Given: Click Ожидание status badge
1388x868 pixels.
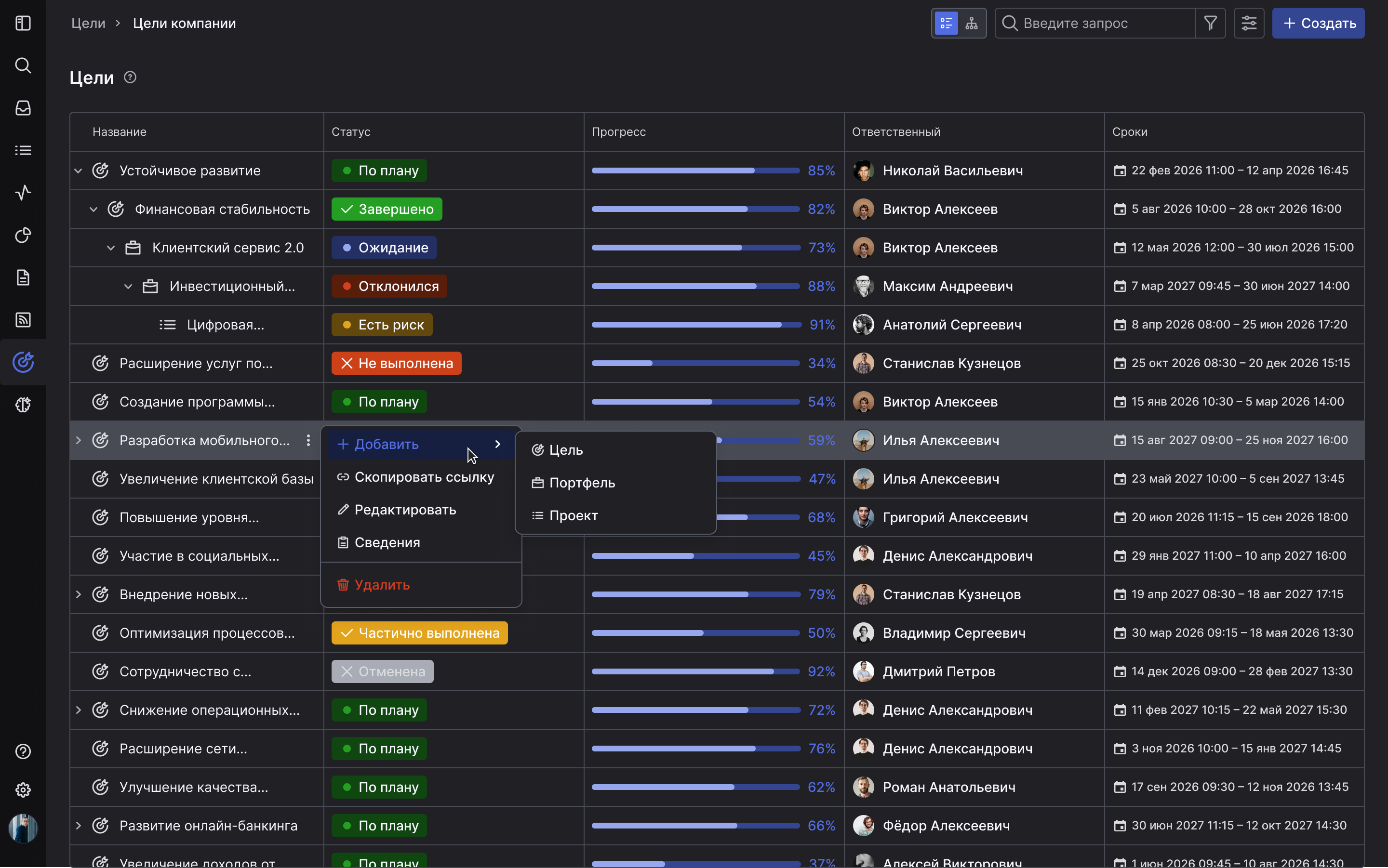Looking at the screenshot, I should point(384,248).
